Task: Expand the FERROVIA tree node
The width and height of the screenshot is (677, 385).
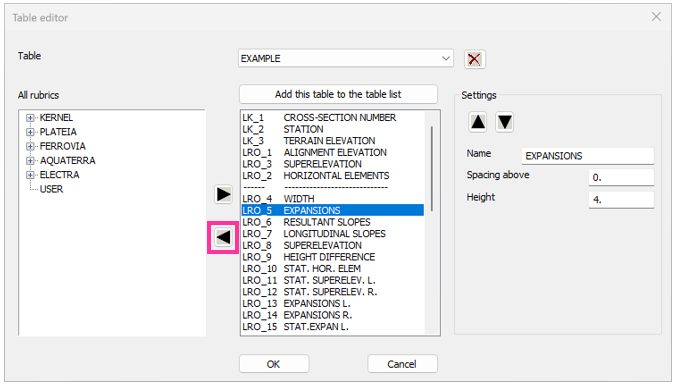Action: tap(30, 146)
